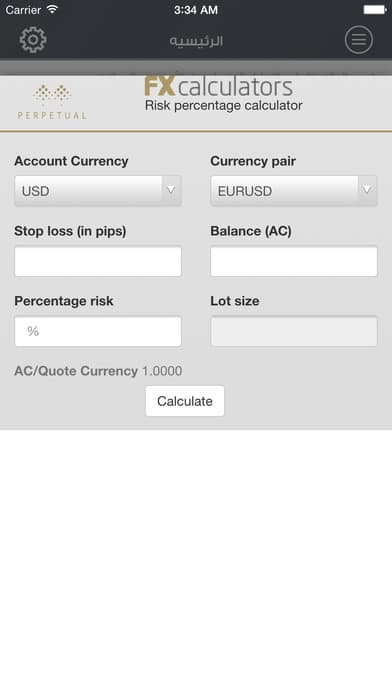Tap the Arabic page title in the header
392x696 pixels.
coord(196,41)
